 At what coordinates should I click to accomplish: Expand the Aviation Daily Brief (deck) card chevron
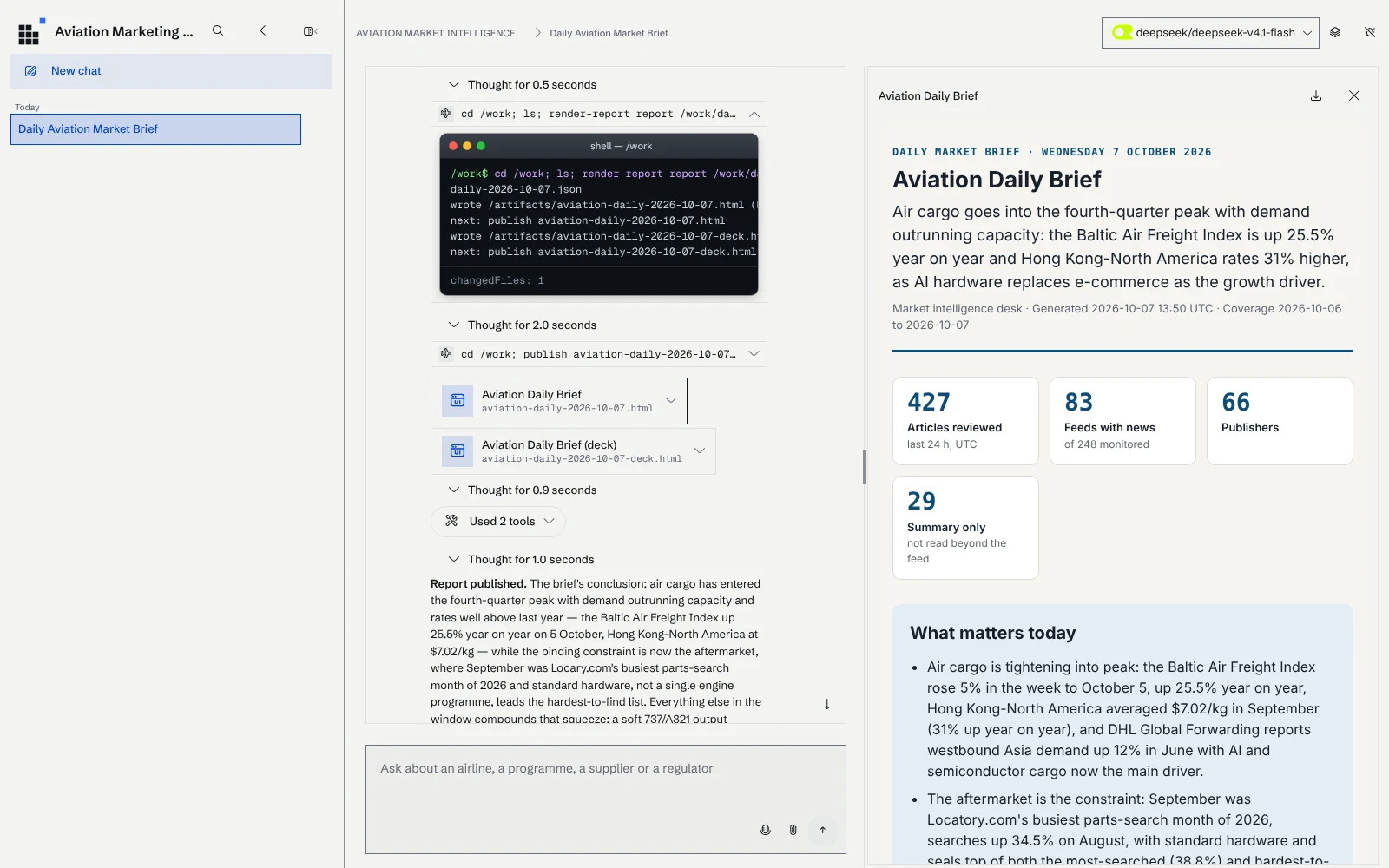tap(700, 450)
